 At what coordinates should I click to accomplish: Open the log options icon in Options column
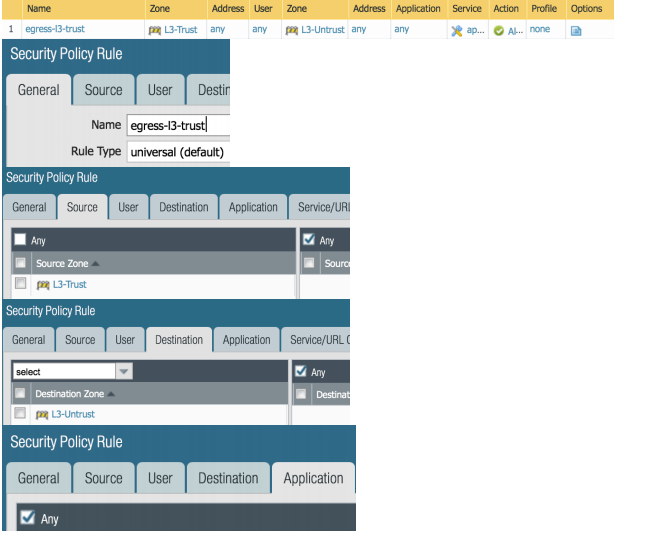576,31
